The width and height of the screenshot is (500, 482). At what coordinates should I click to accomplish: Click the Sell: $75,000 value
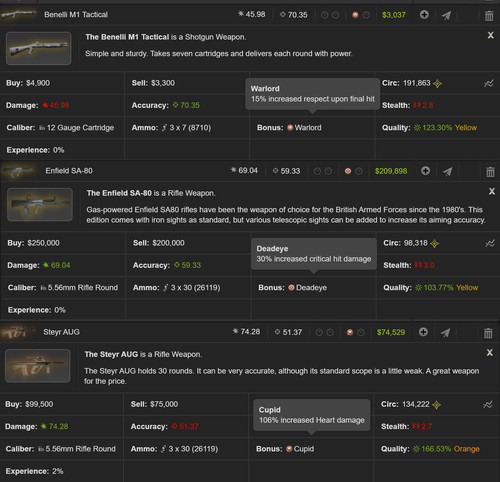click(x=164, y=404)
